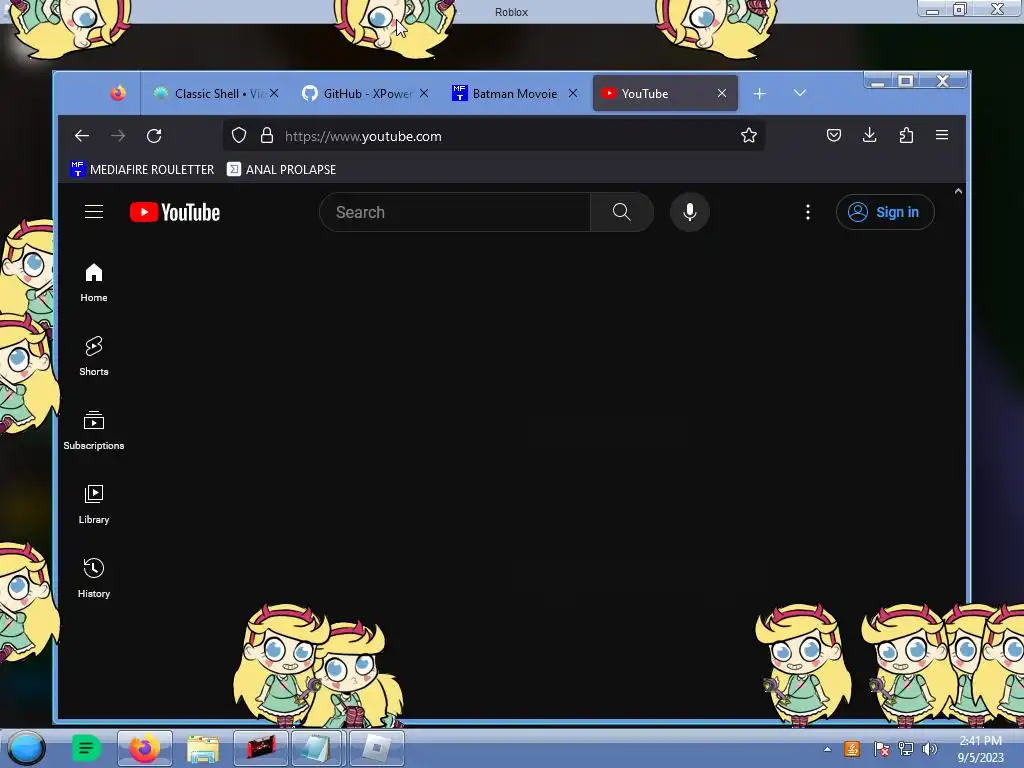Screen dimensions: 1024x768
Task: Click the search magnifier button
Action: click(x=622, y=212)
